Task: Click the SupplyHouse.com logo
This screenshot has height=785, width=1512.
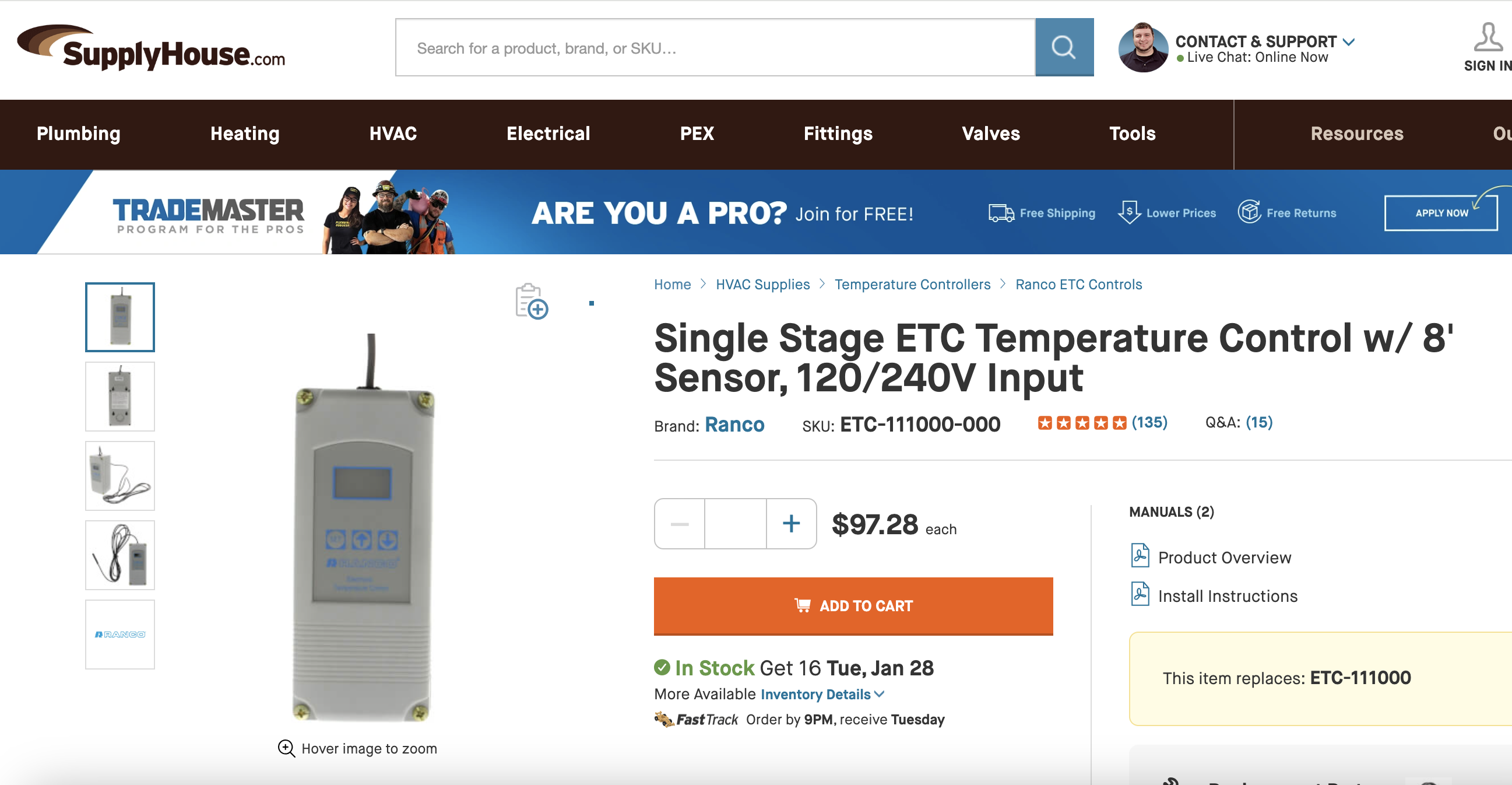Action: click(x=152, y=48)
